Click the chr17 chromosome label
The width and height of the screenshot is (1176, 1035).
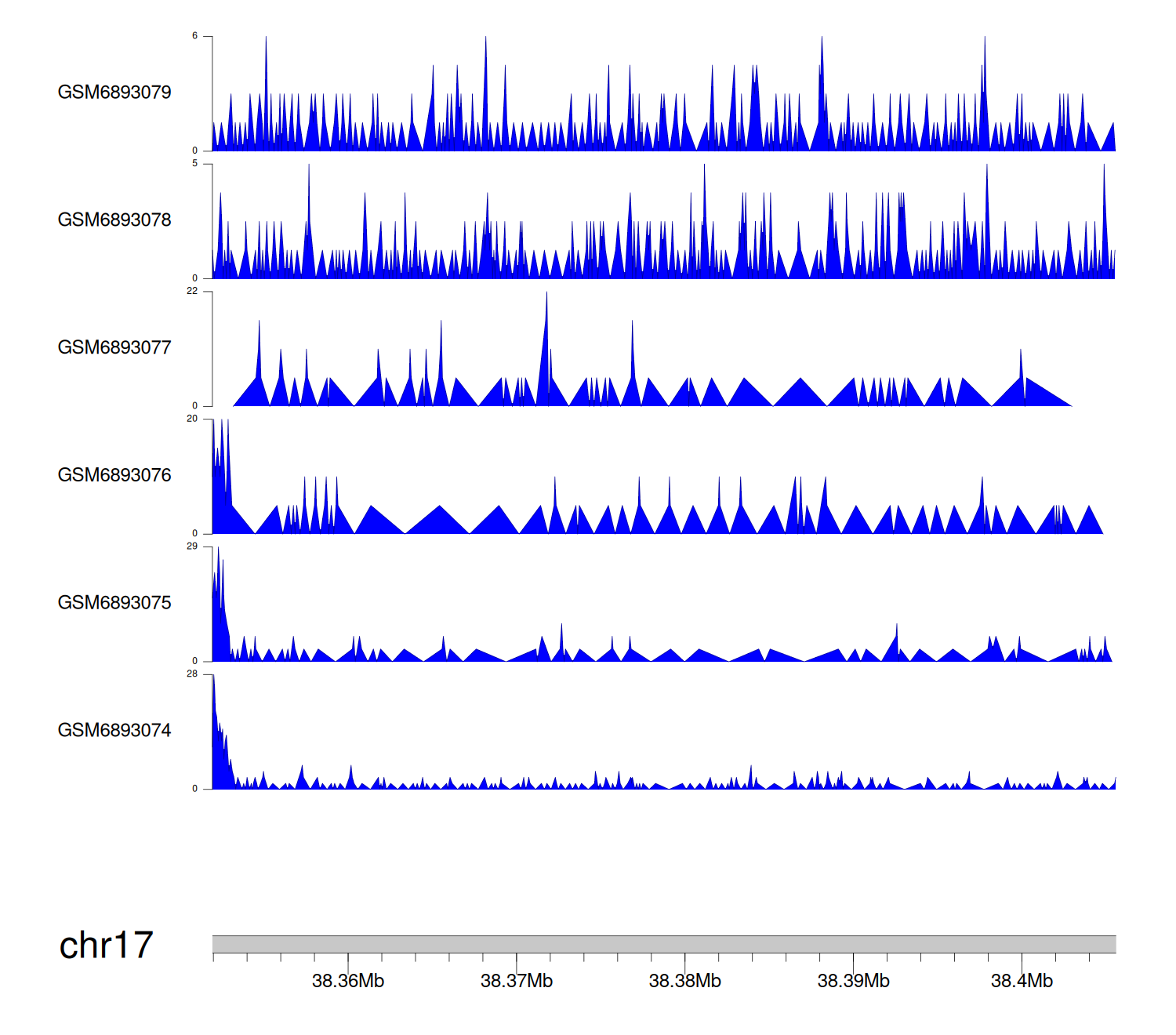pos(106,945)
